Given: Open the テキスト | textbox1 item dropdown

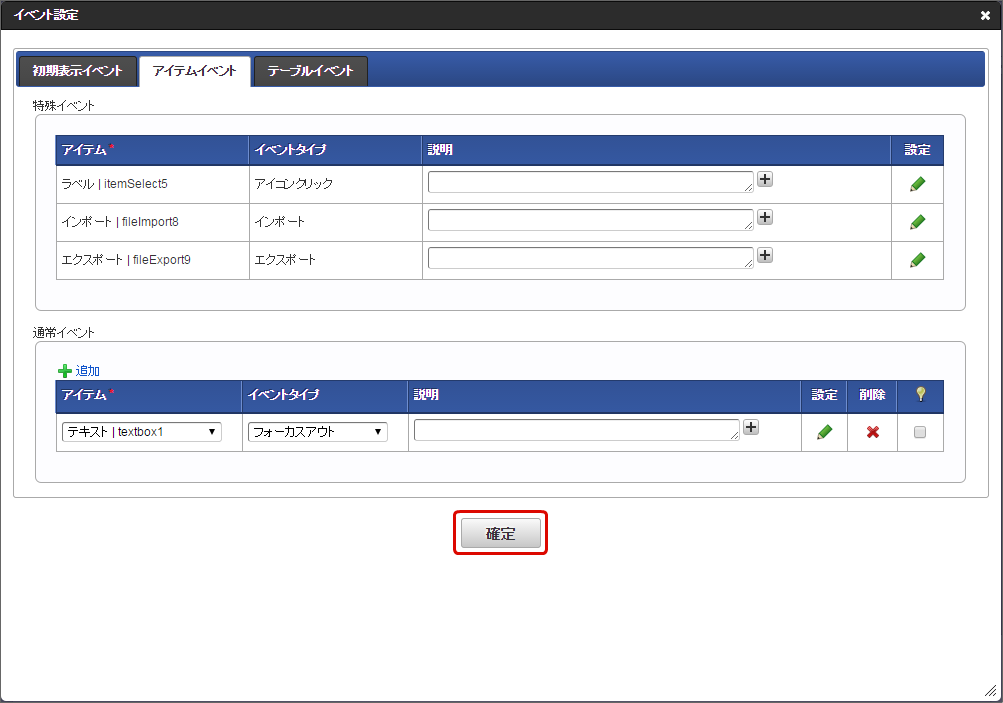Looking at the screenshot, I should point(142,432).
